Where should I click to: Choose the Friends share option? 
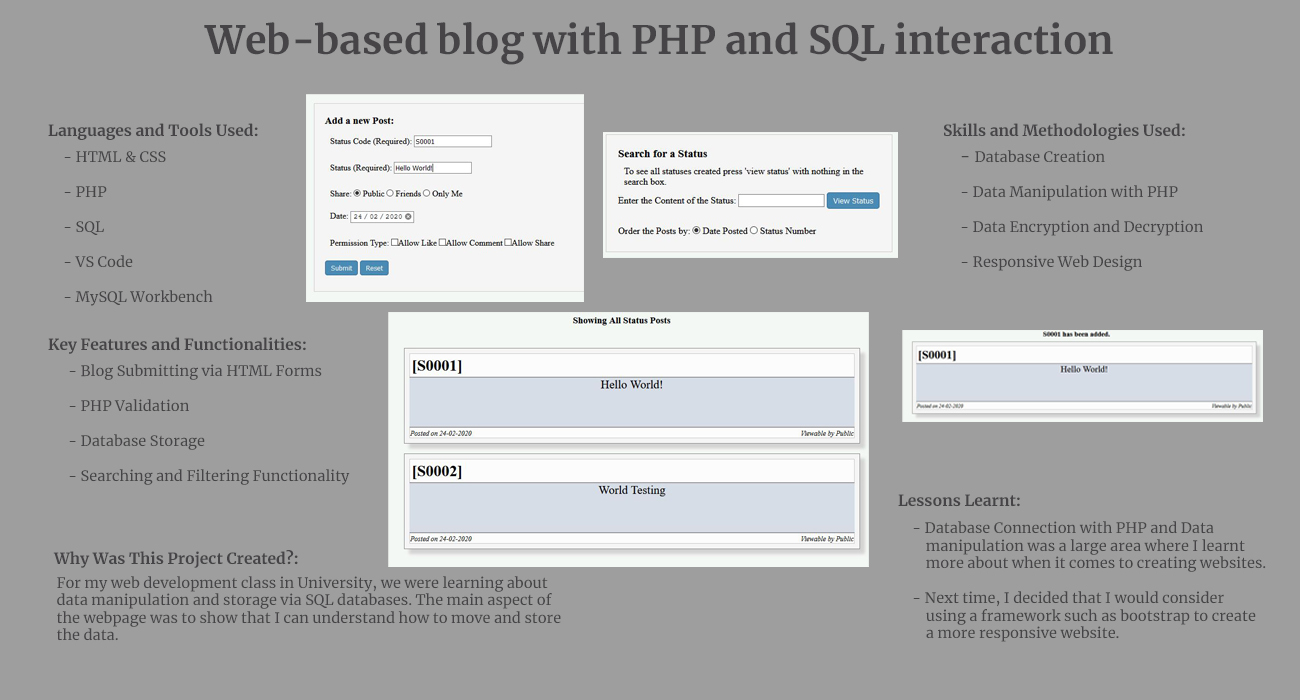390,193
